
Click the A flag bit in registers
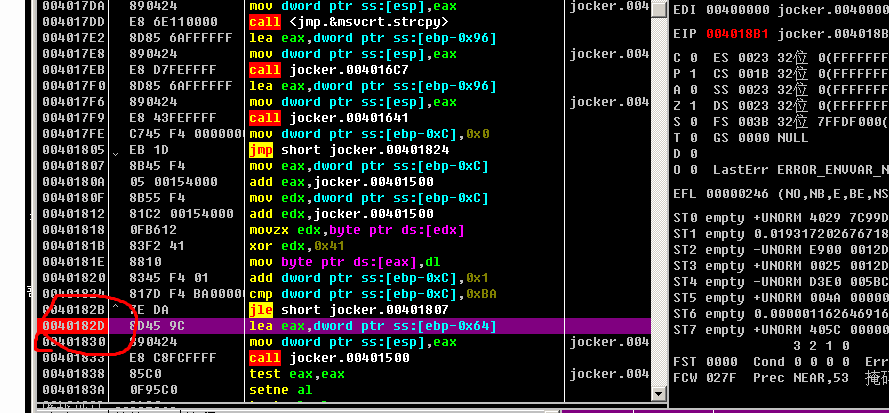[x=693, y=90]
